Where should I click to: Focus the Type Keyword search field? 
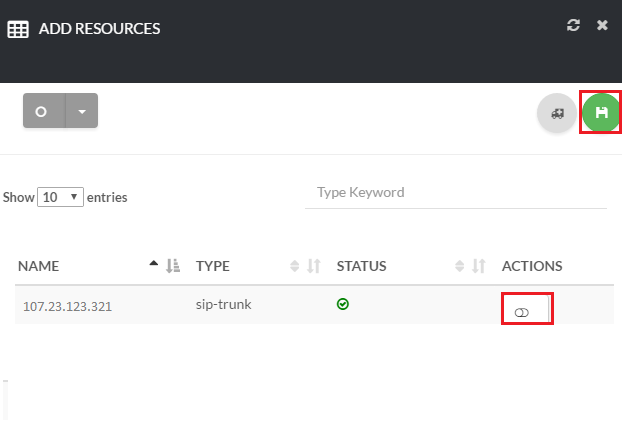[455, 192]
